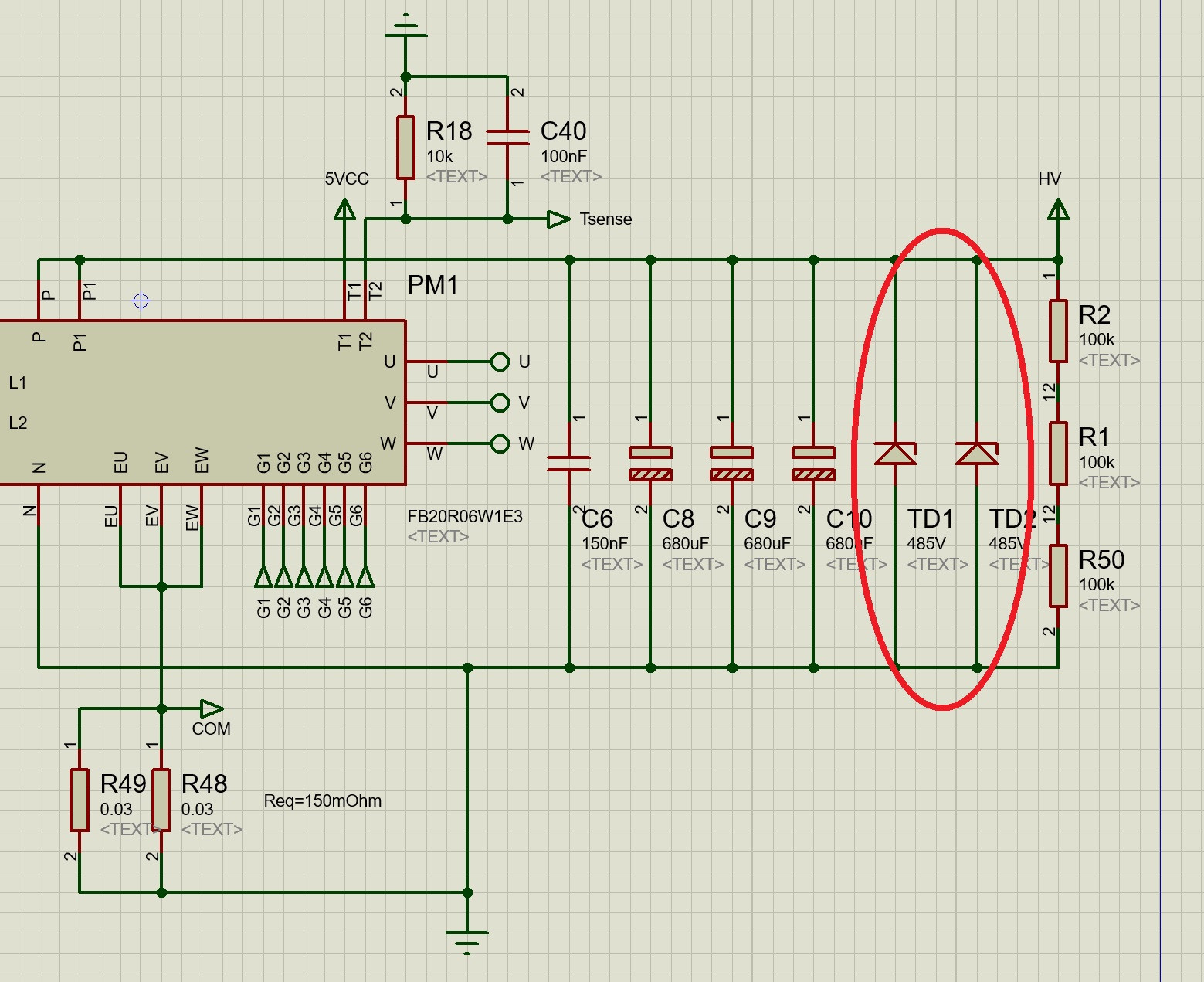Select shunt resistor R48 symbol
1204x982 pixels.
point(161,800)
